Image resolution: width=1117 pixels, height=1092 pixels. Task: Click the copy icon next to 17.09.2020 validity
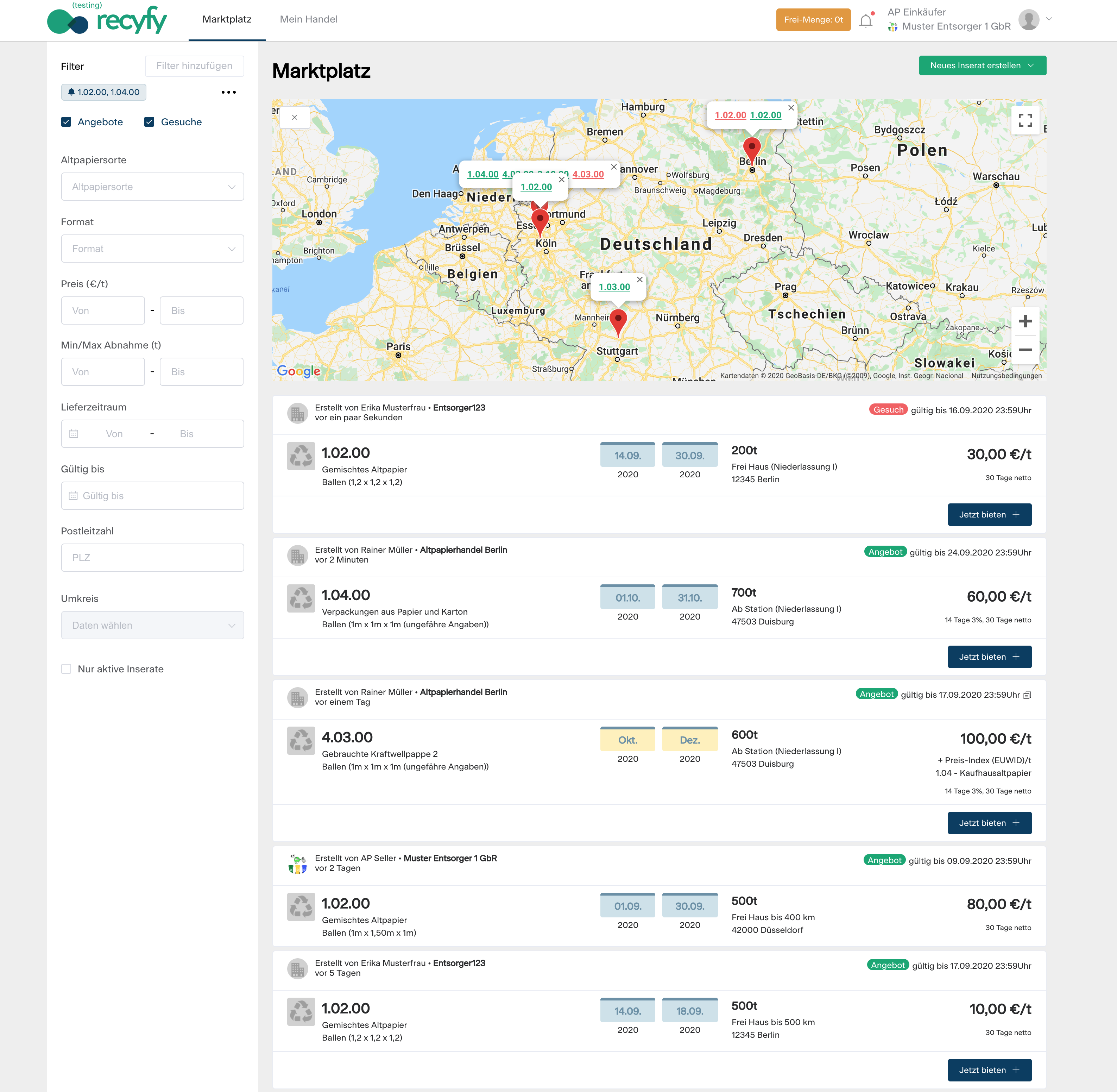point(1028,695)
